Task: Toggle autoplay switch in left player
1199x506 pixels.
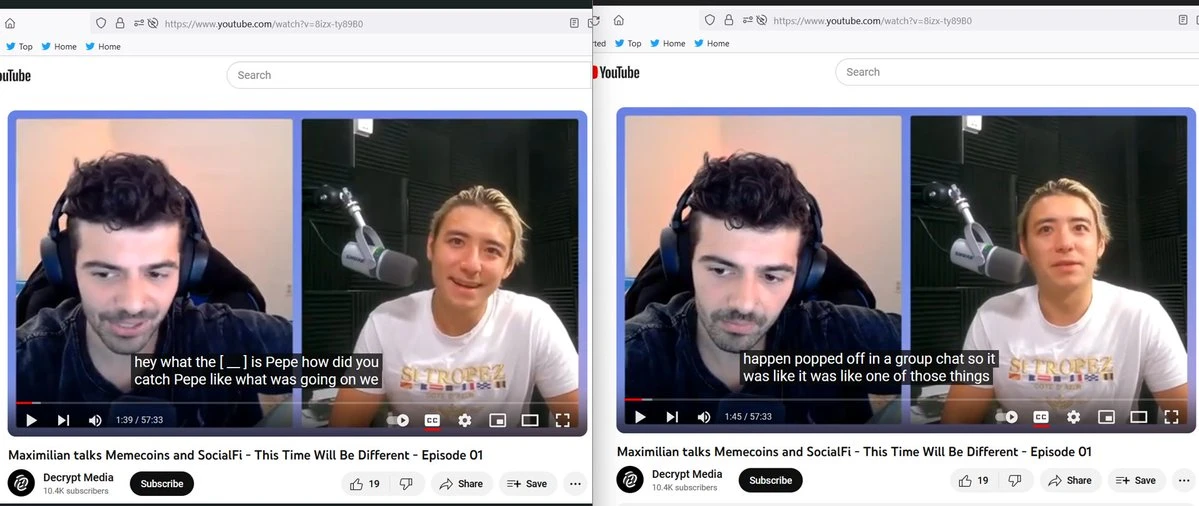Action: click(399, 420)
